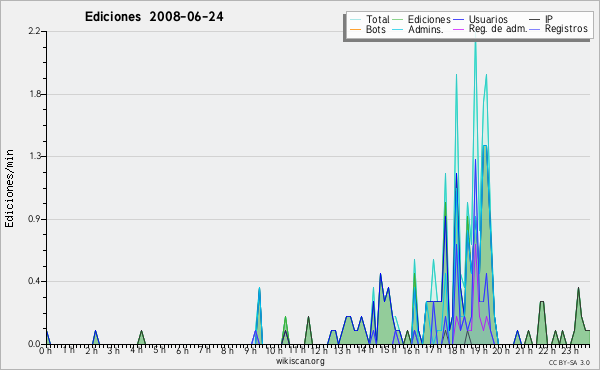
Task: Click the orange Bots legend swatch
Action: 355,29
